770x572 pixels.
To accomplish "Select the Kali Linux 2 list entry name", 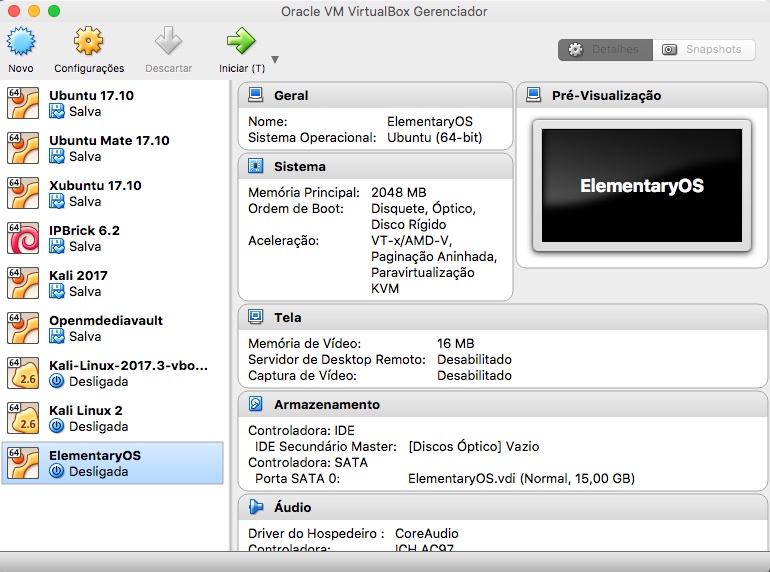I will (86, 410).
